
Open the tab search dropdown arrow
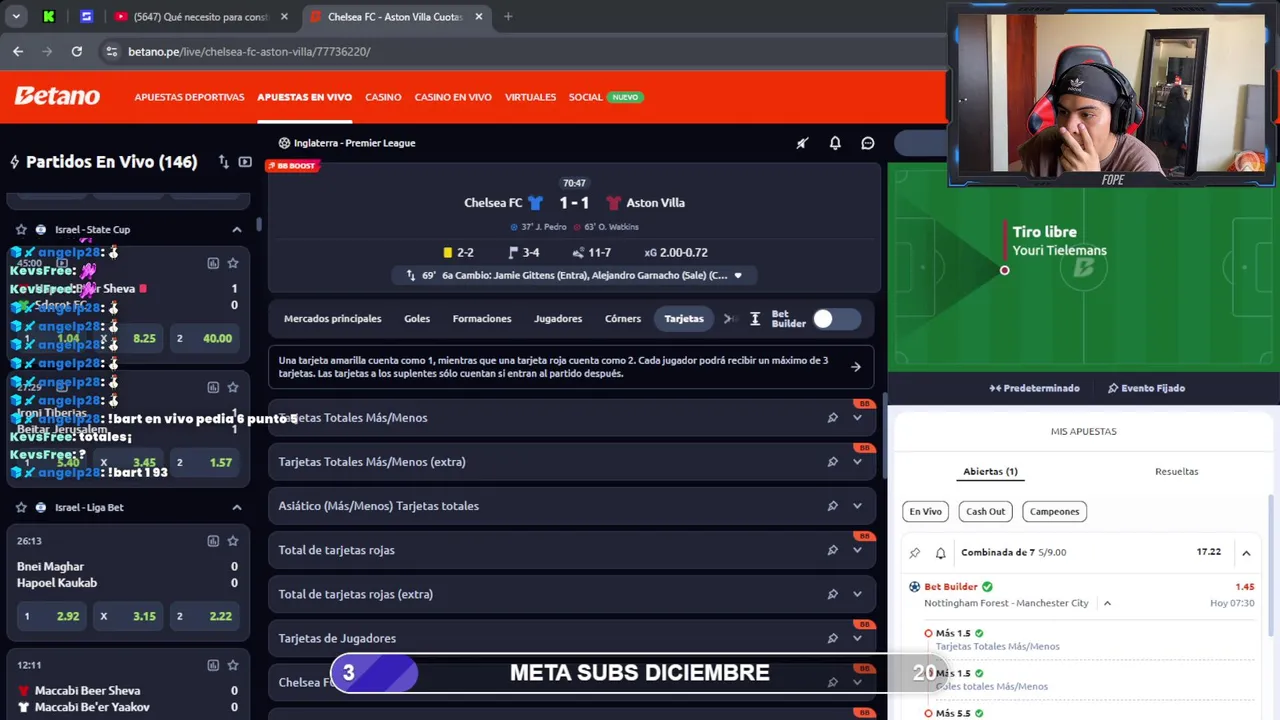point(16,17)
